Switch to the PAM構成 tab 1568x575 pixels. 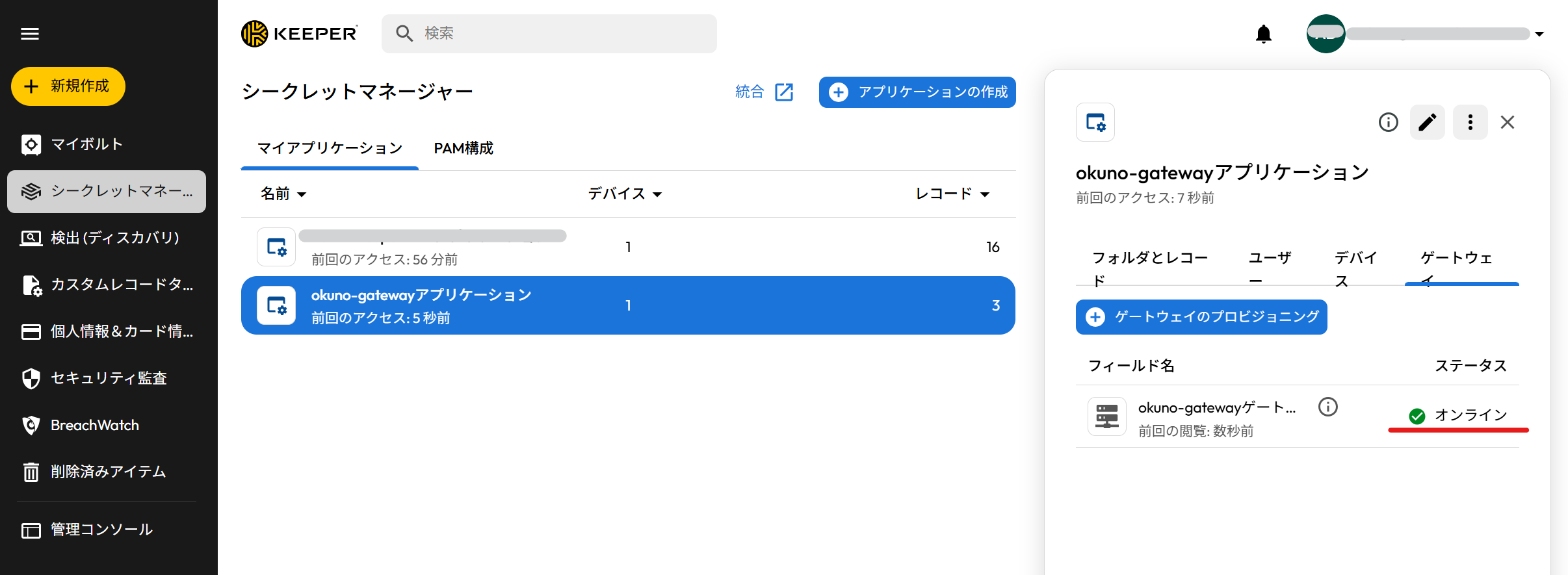pyautogui.click(x=464, y=149)
